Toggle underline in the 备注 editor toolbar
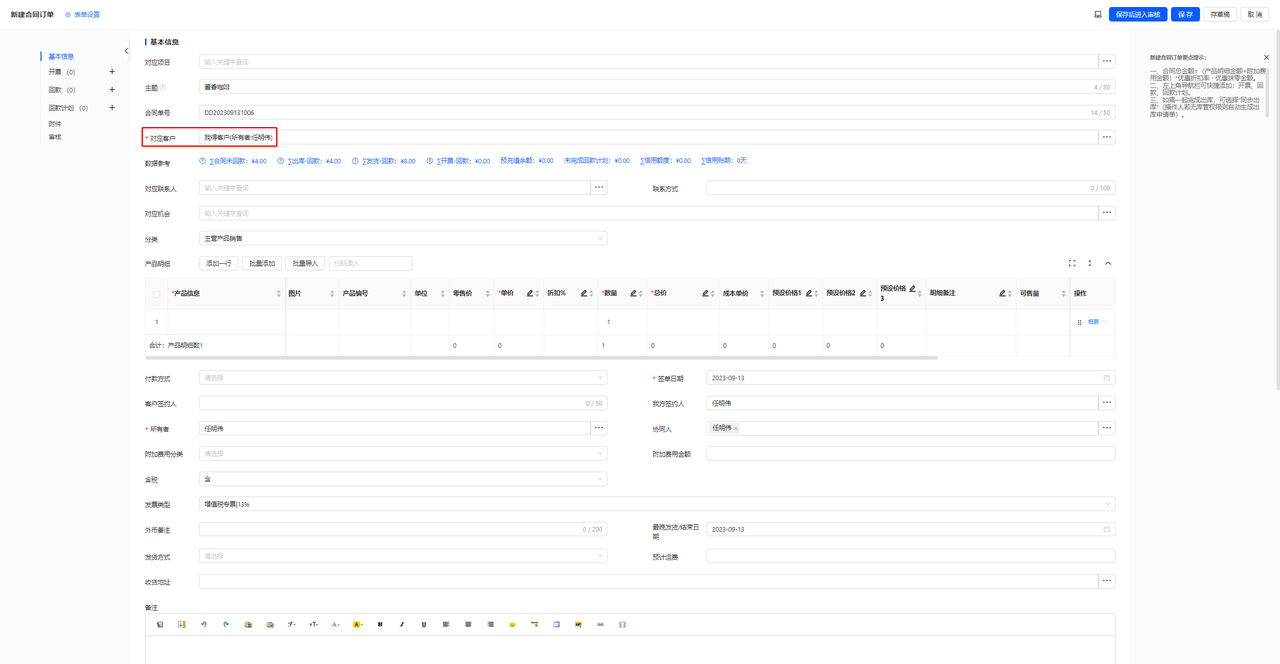Viewport: 1280px width, 664px height. 424,624
